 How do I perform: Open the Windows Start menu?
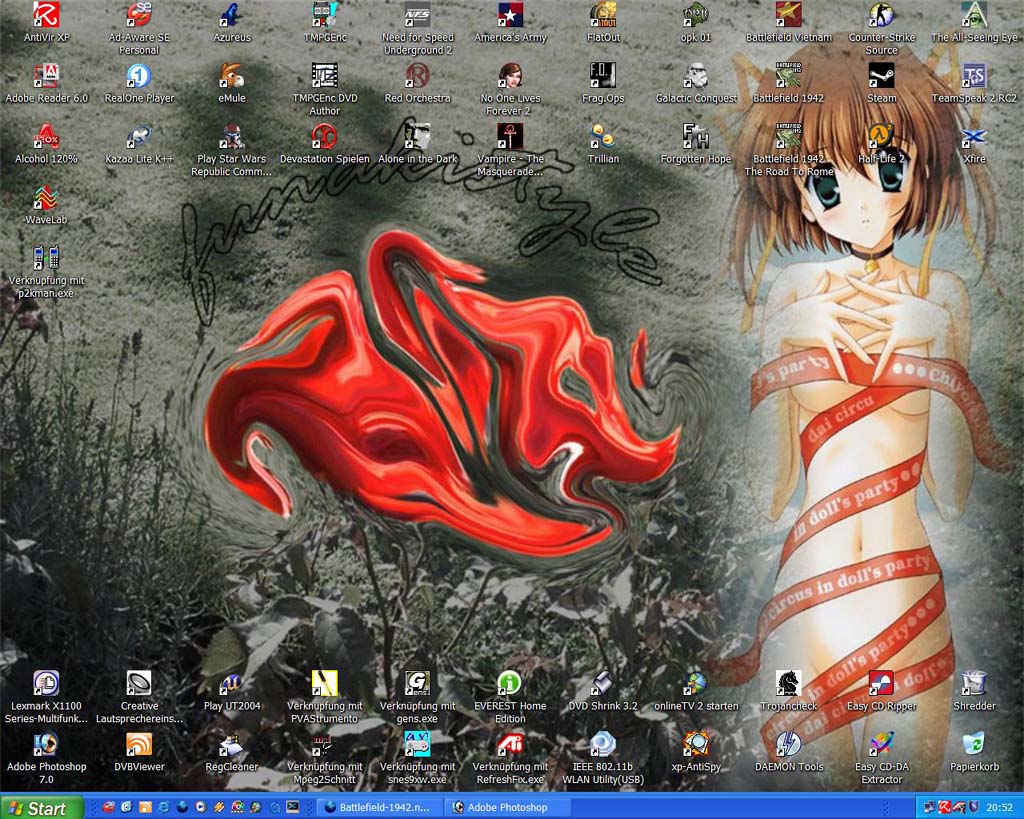(x=42, y=807)
